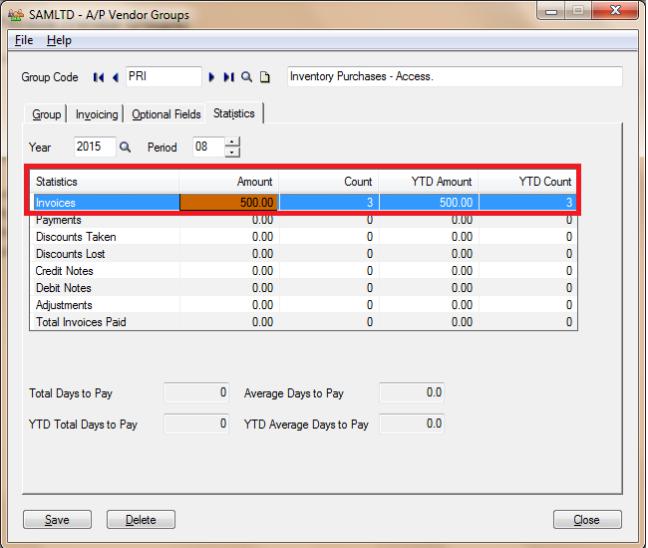Screen dimensions: 648x548
Task: Edit the group description field
Action: tap(455, 77)
